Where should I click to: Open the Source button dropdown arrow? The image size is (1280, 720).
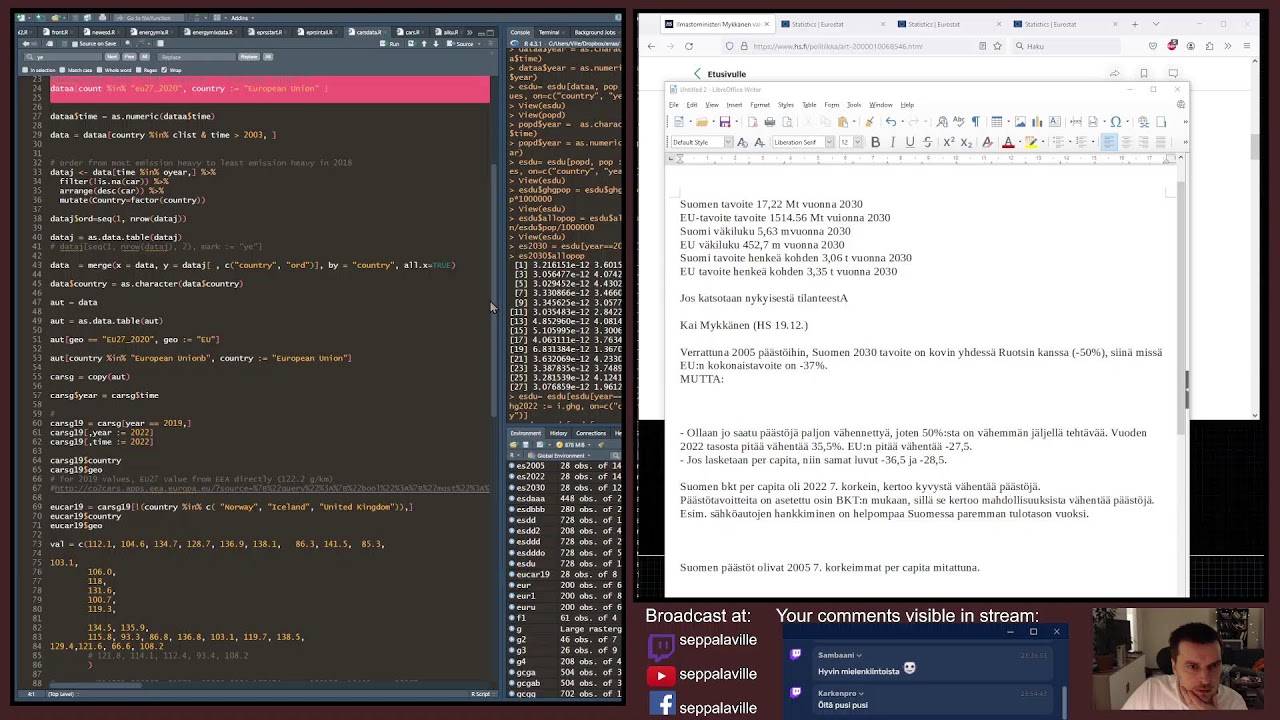[x=479, y=44]
